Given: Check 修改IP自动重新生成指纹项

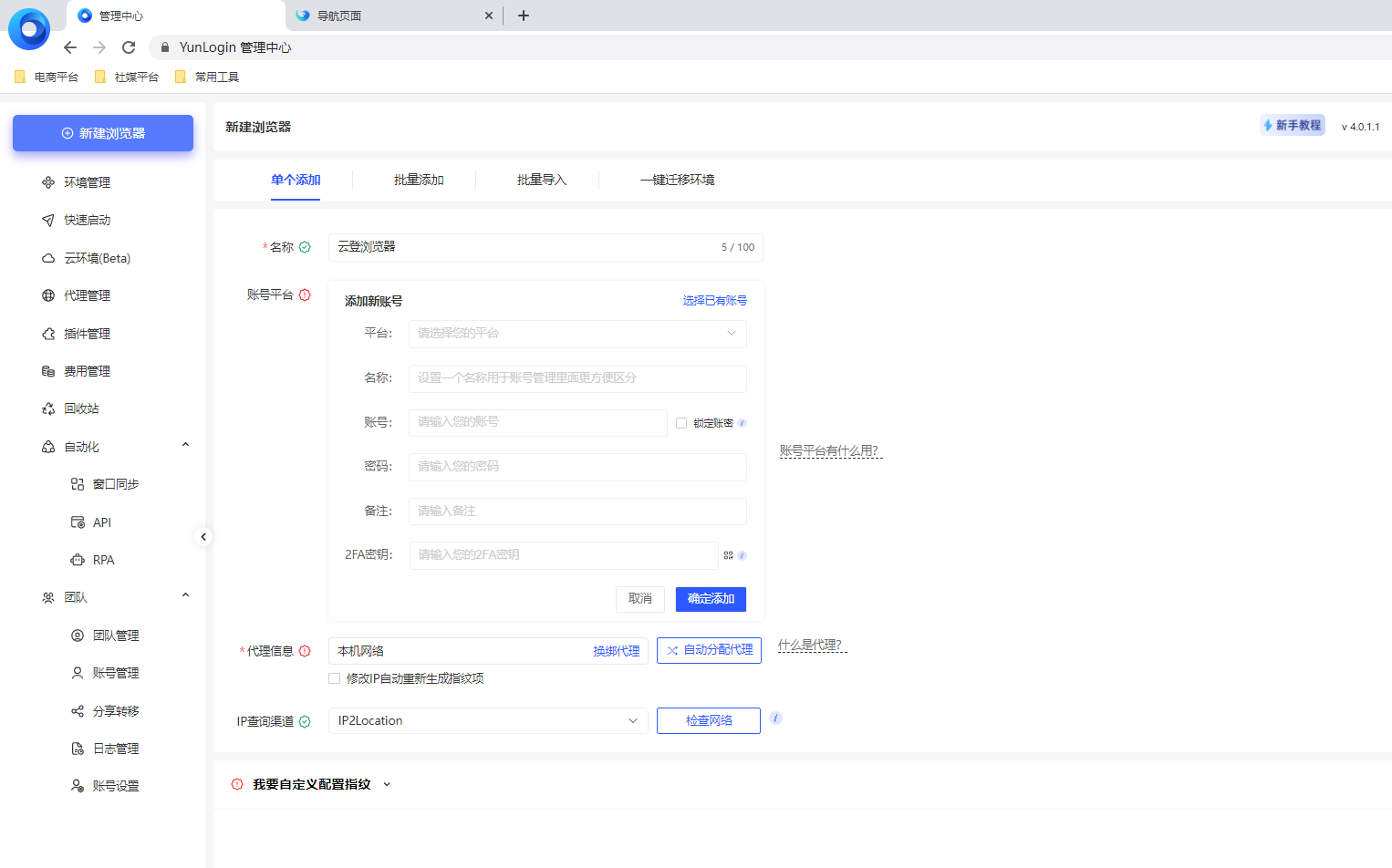Looking at the screenshot, I should [334, 678].
